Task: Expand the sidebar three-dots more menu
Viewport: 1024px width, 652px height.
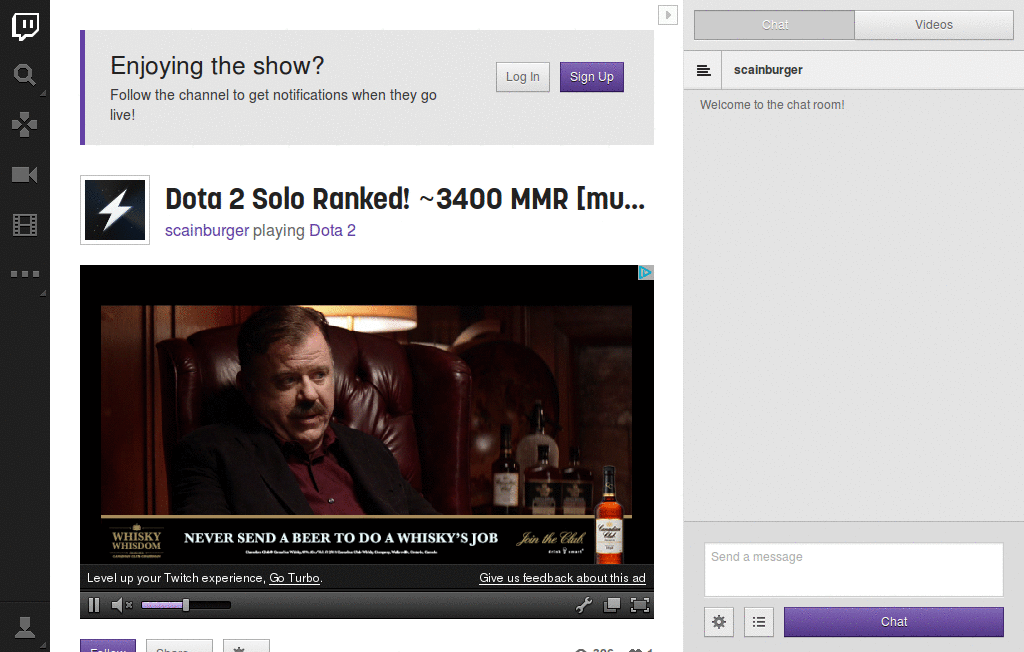Action: pyautogui.click(x=25, y=274)
